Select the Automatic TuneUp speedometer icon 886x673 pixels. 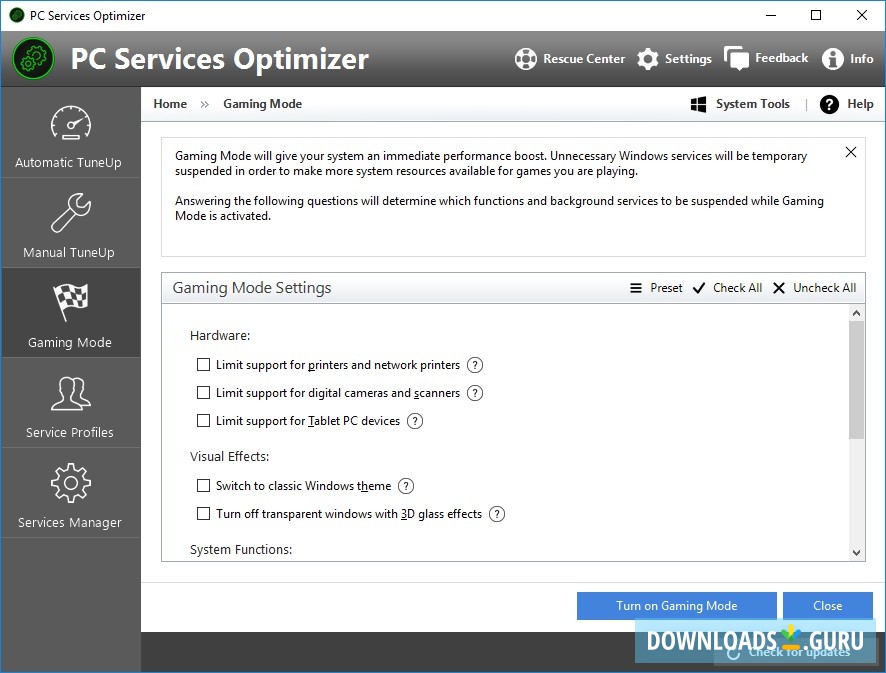[x=71, y=123]
